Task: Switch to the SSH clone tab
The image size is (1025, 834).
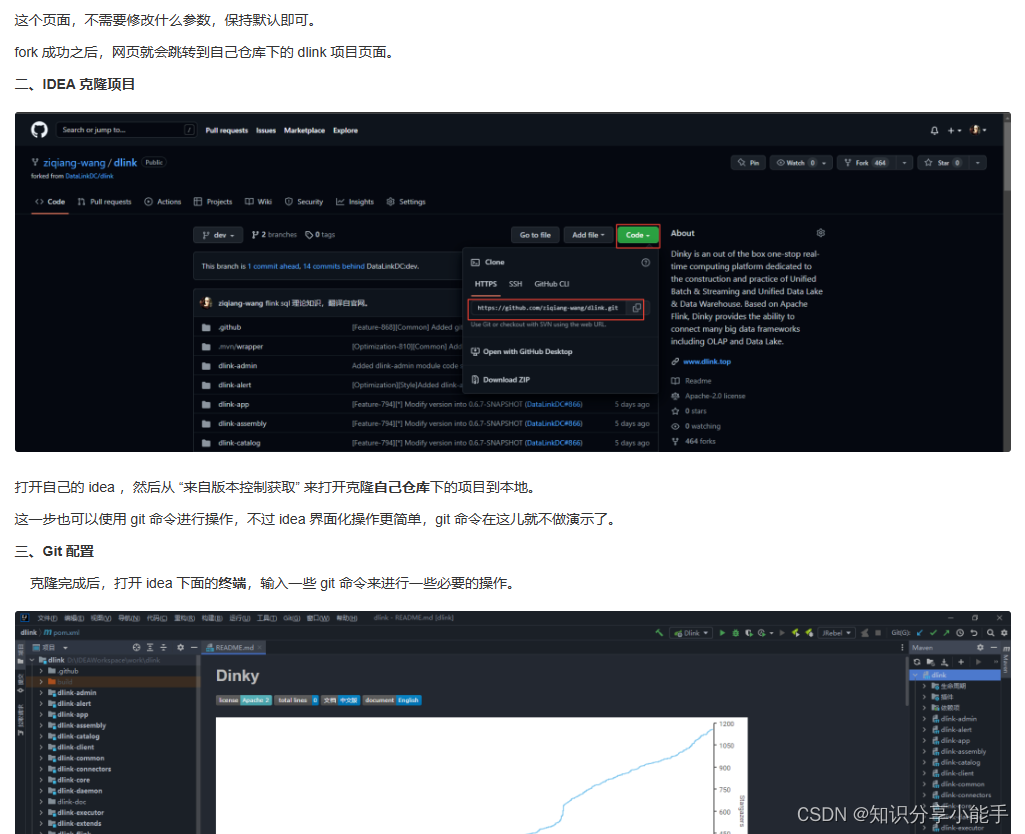Action: (515, 284)
